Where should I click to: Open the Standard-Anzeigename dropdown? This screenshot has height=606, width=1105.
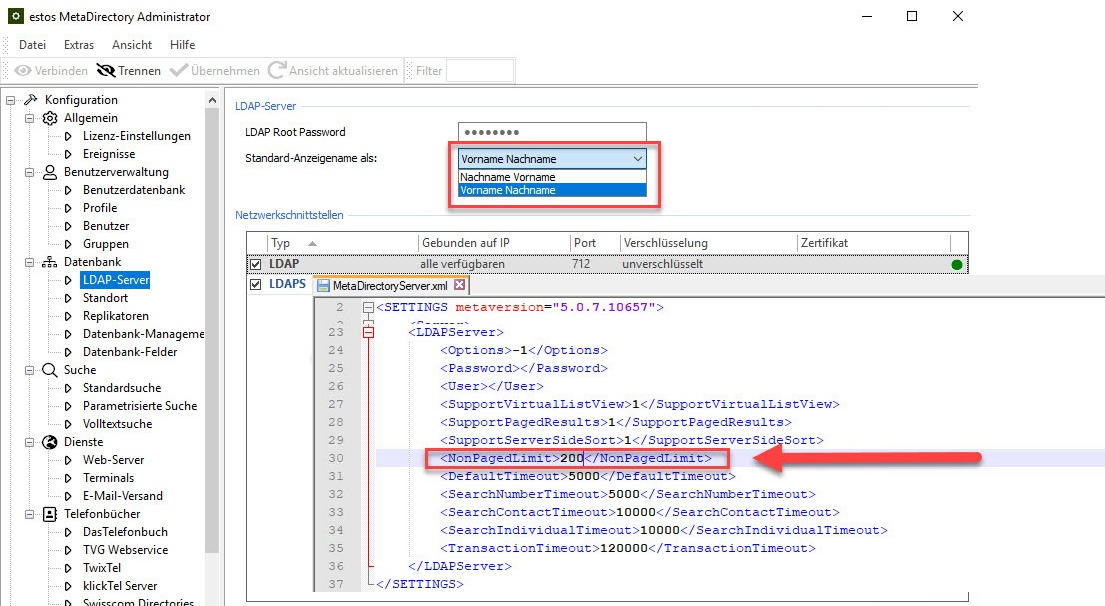(638, 159)
